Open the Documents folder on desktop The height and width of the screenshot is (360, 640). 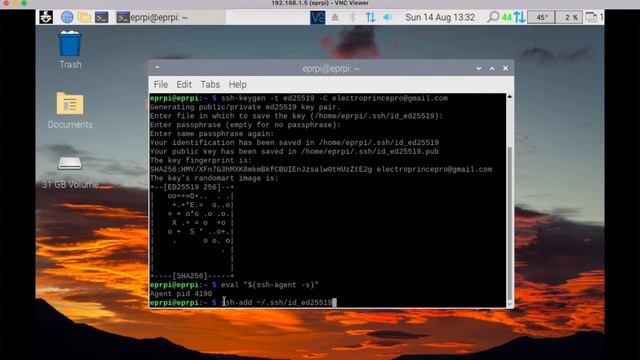(x=70, y=110)
